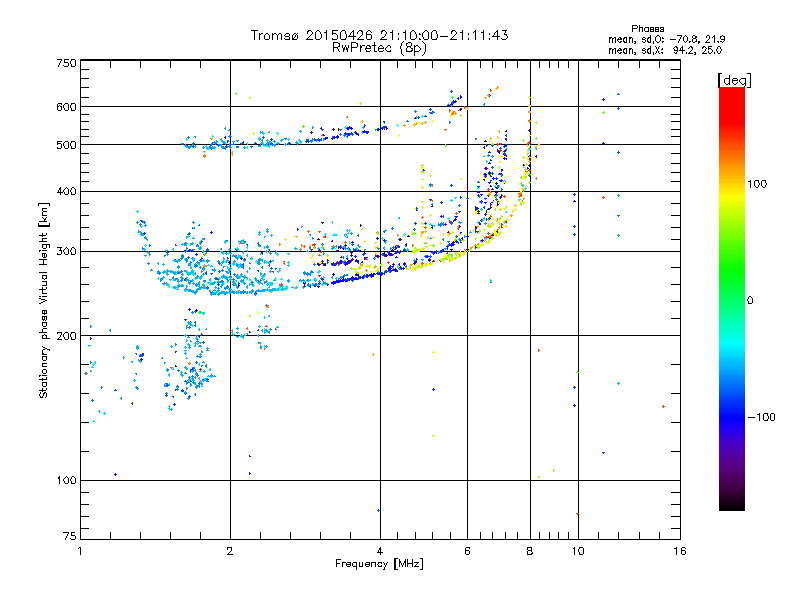This screenshot has width=800, height=600.
Task: Click the '0' label on the colorbar
Action: tap(750, 300)
